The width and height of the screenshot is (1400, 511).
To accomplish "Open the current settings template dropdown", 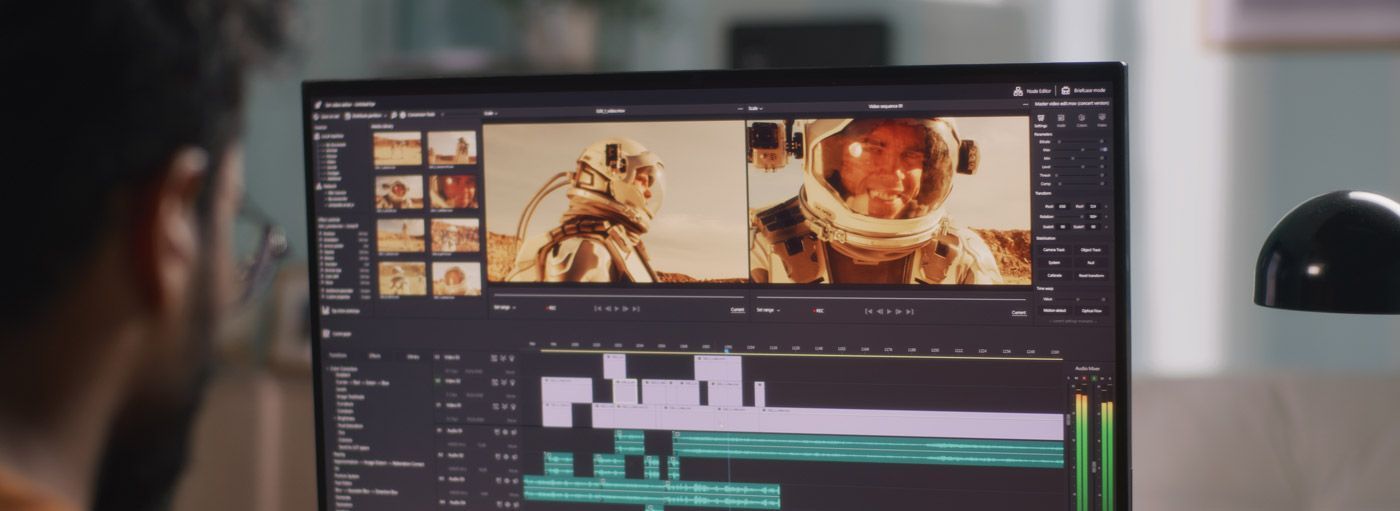I will point(1075,321).
